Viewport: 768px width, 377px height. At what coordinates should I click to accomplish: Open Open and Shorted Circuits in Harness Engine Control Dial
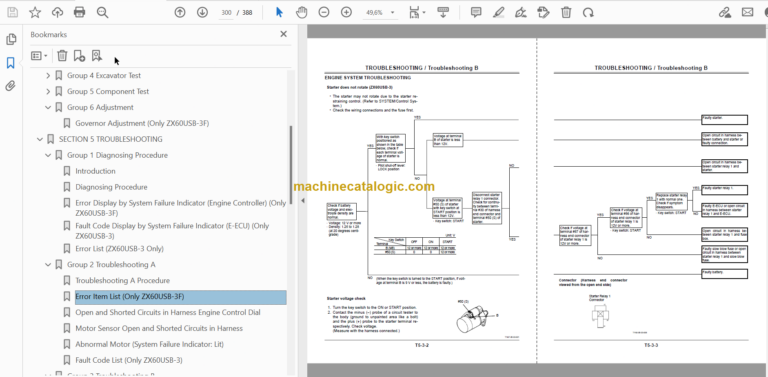pyautogui.click(x=168, y=312)
